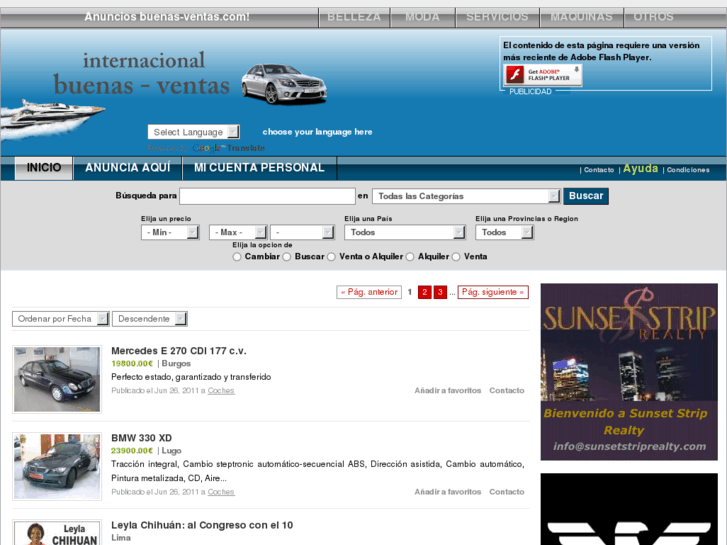Click Añadir a favoritos for Mercedes listing
This screenshot has height=545, width=727.
(448, 391)
